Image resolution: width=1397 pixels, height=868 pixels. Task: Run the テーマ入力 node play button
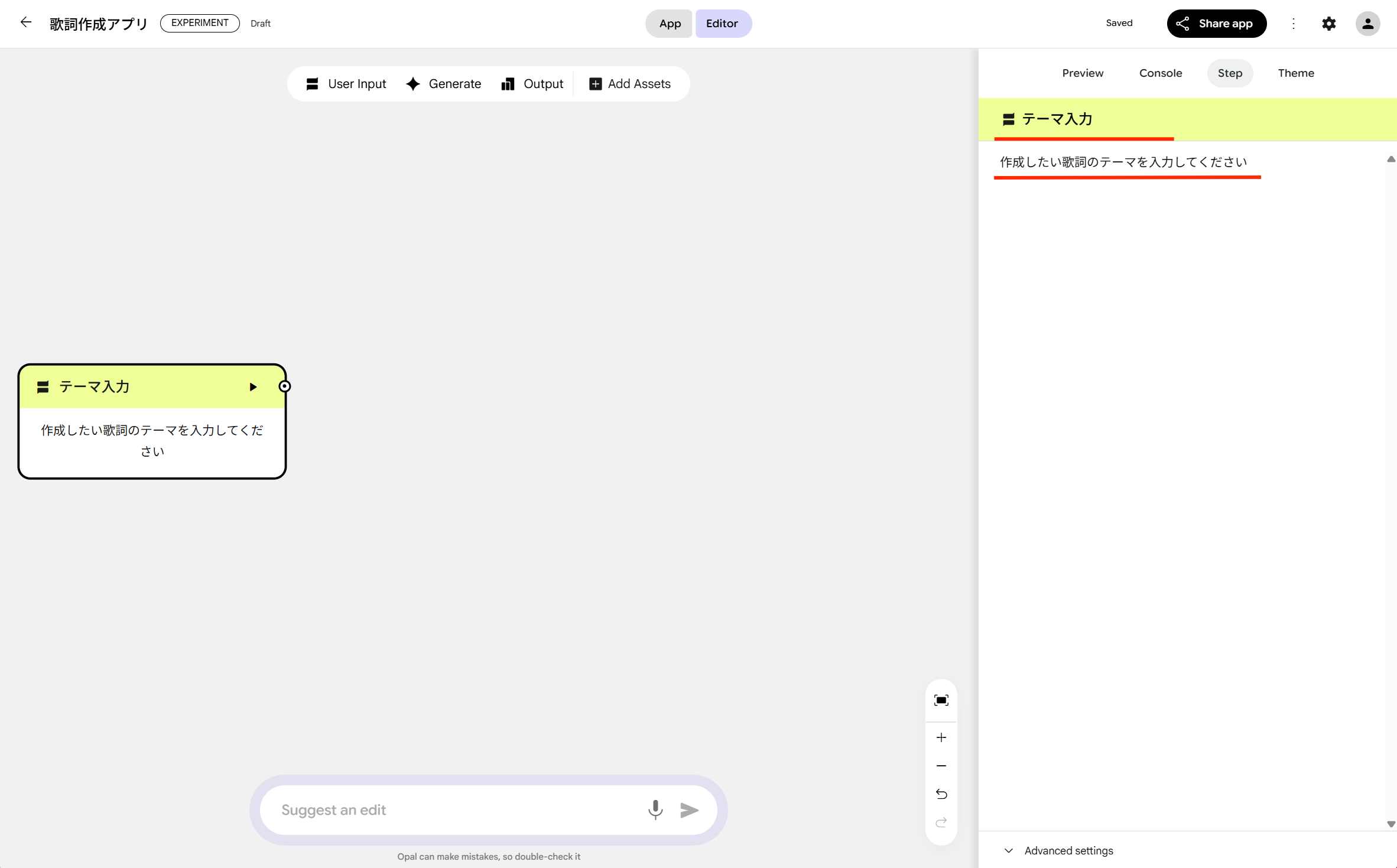point(253,387)
